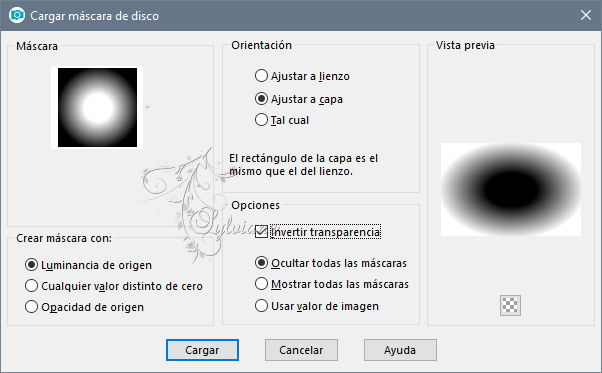The image size is (602, 373).
Task: Click the circular gradient mask thumbnail
Action: coord(97,107)
